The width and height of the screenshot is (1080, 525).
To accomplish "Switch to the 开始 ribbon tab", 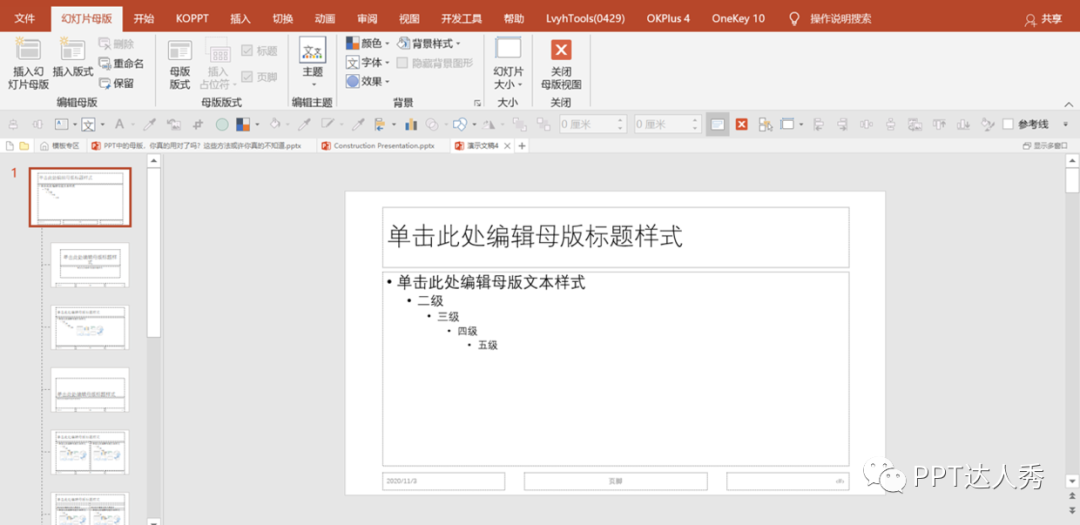I will (144, 19).
